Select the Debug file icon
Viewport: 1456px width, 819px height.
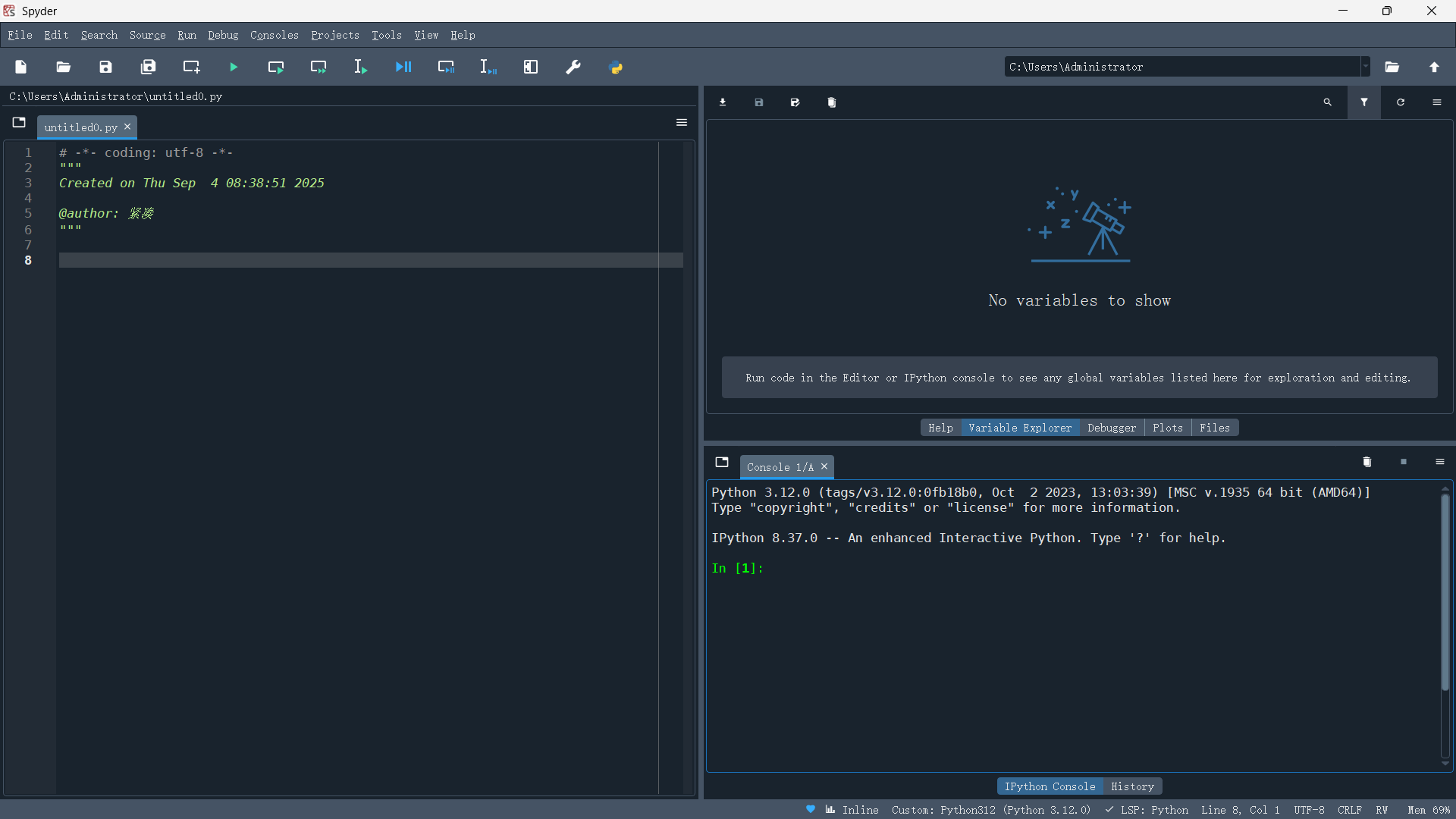click(x=404, y=67)
